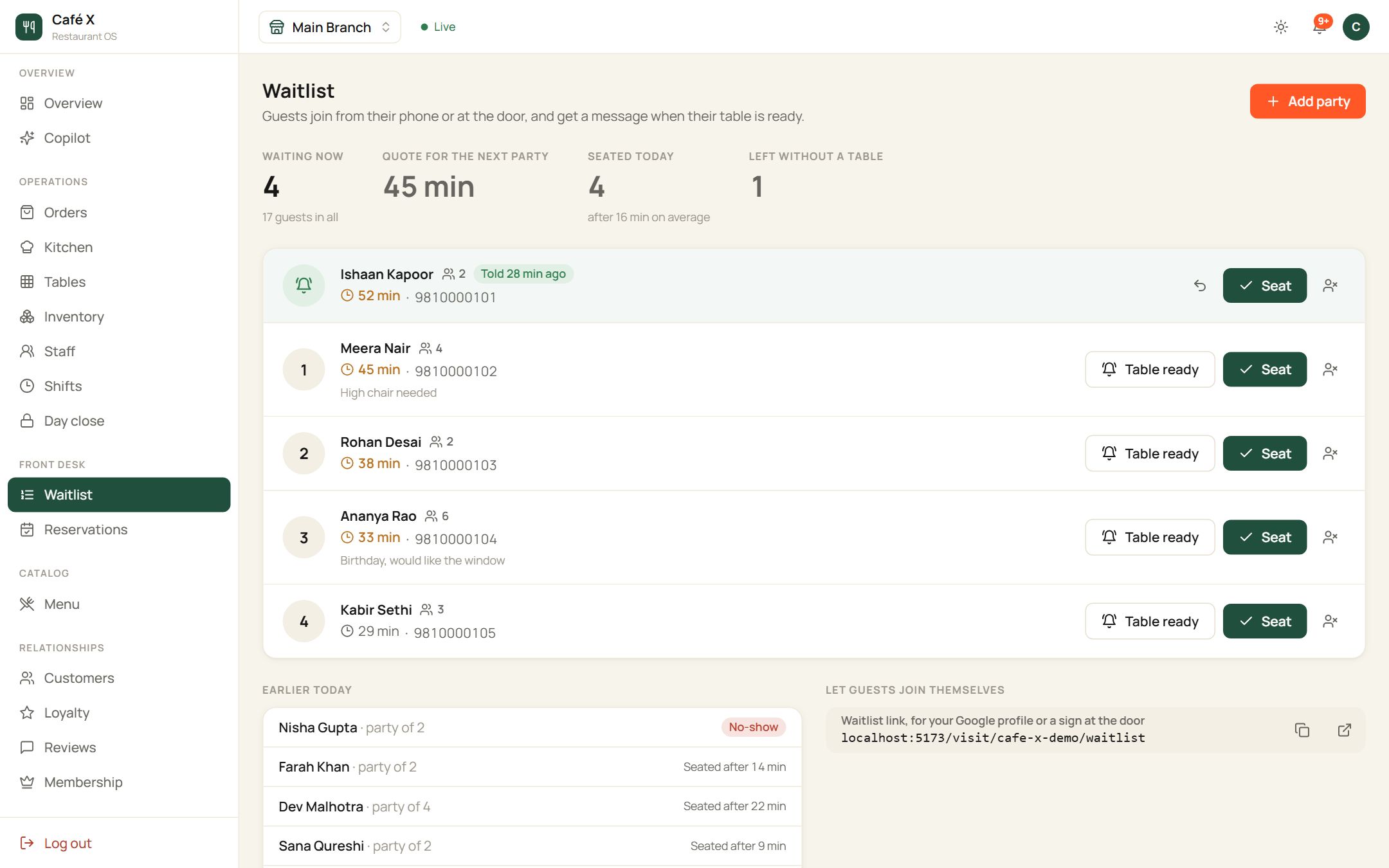Remove Meera Nair from the waitlist
The height and width of the screenshot is (868, 1389).
[x=1330, y=369]
